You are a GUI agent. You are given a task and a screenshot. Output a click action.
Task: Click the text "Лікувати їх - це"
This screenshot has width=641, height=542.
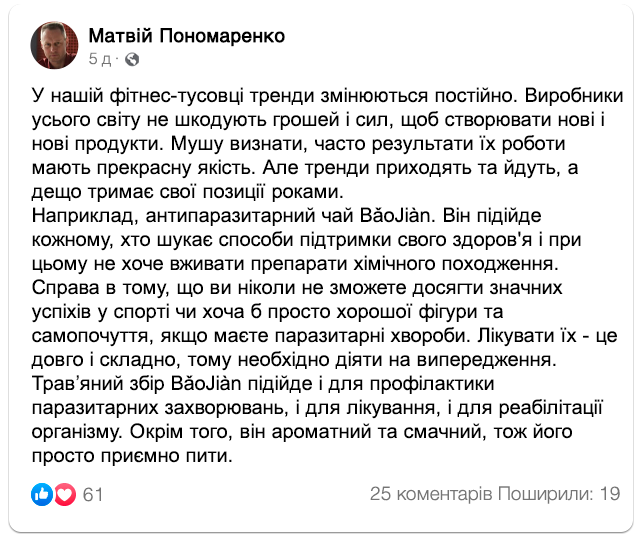pyautogui.click(x=554, y=336)
